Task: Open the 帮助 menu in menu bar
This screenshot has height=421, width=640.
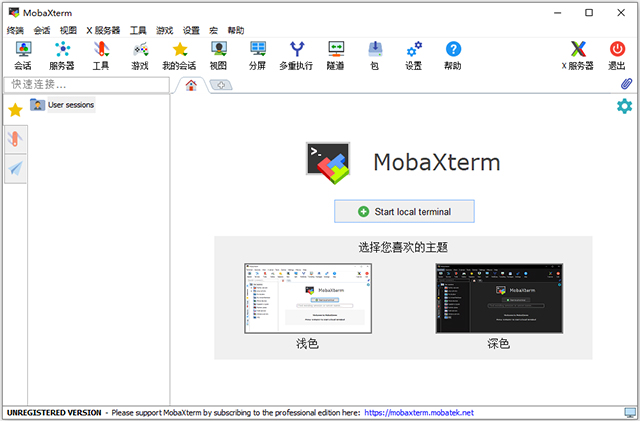Action: coord(236,30)
